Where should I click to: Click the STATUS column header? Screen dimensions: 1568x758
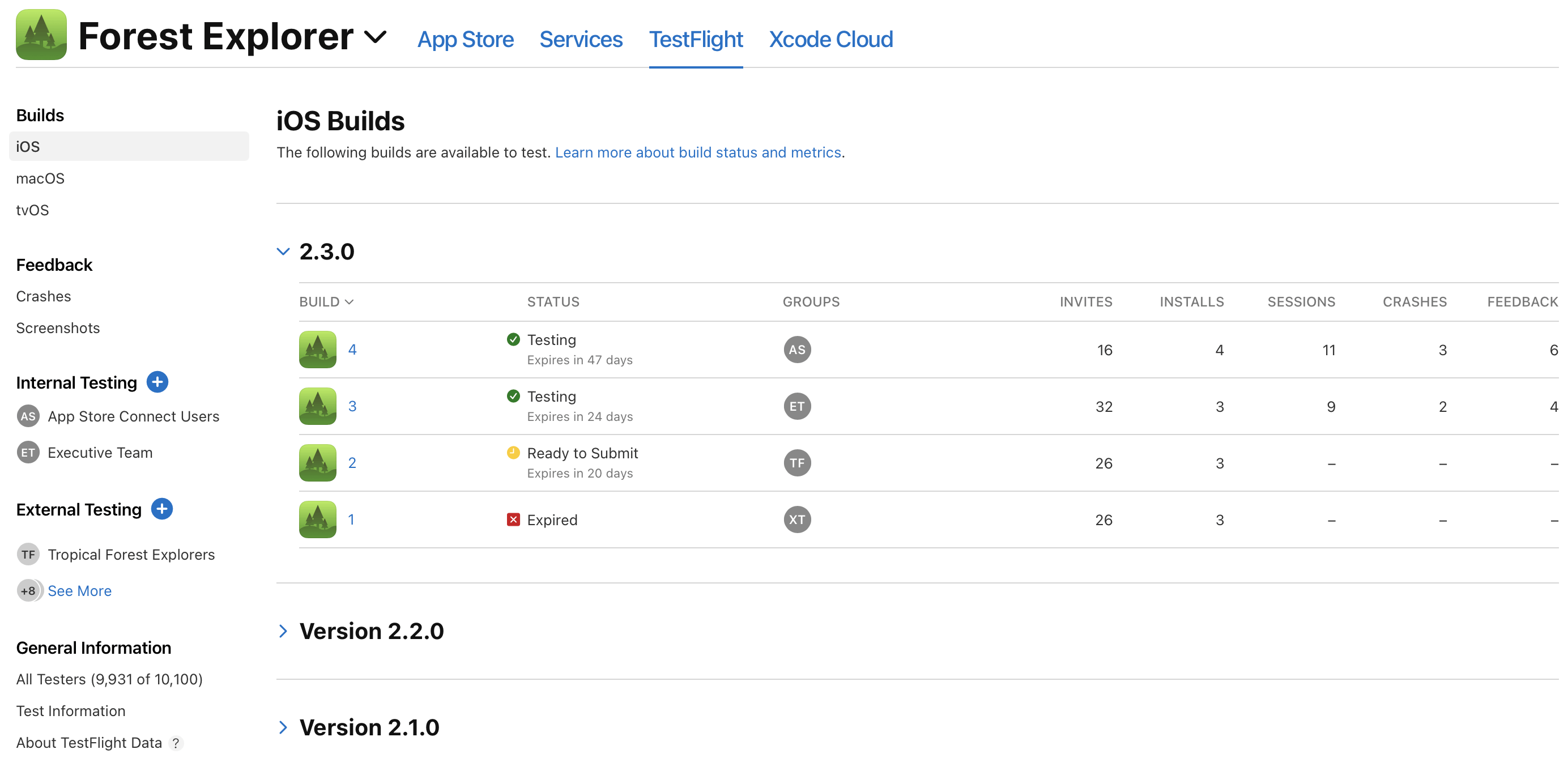tap(553, 302)
